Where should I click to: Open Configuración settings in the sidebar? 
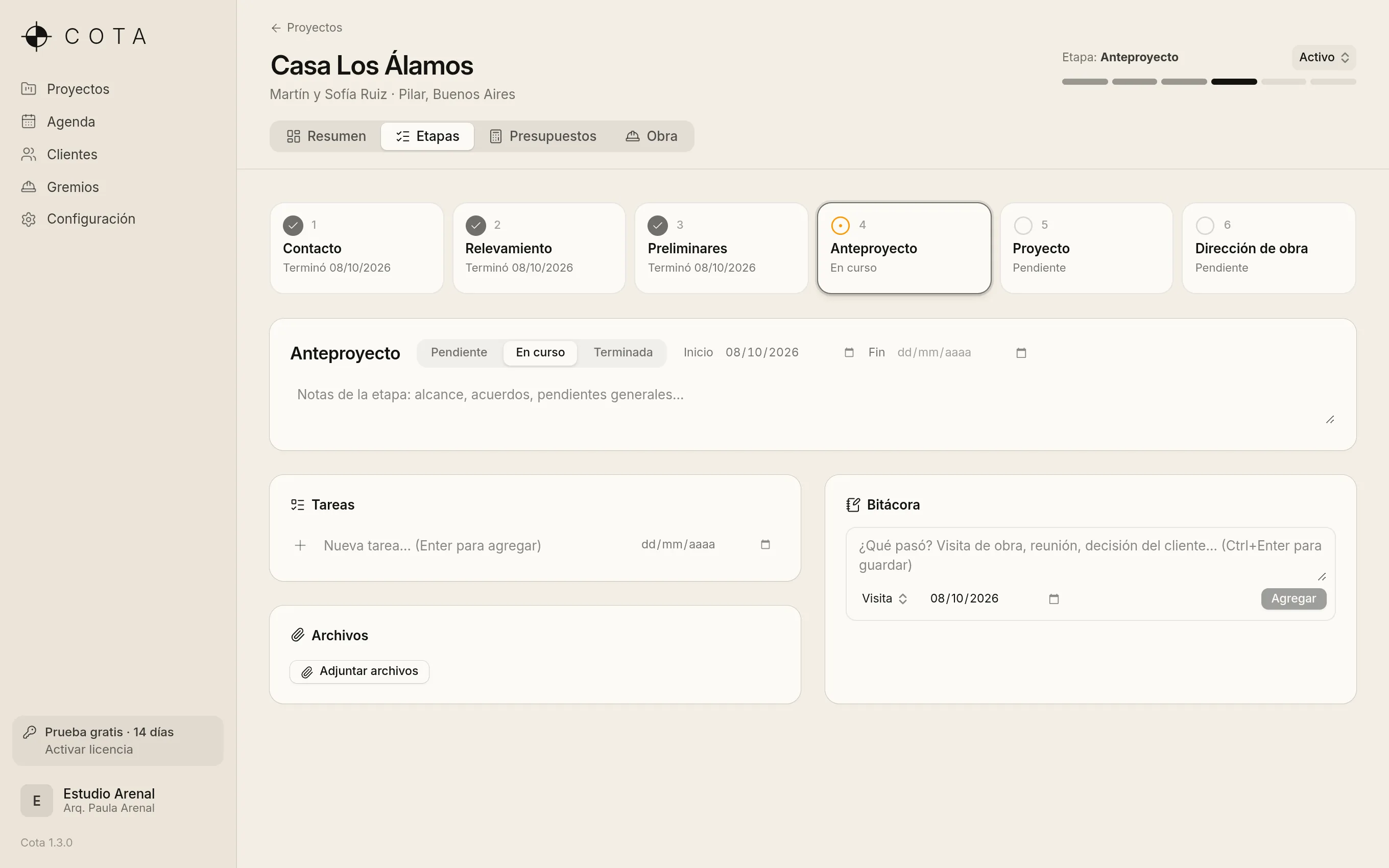(x=117, y=219)
